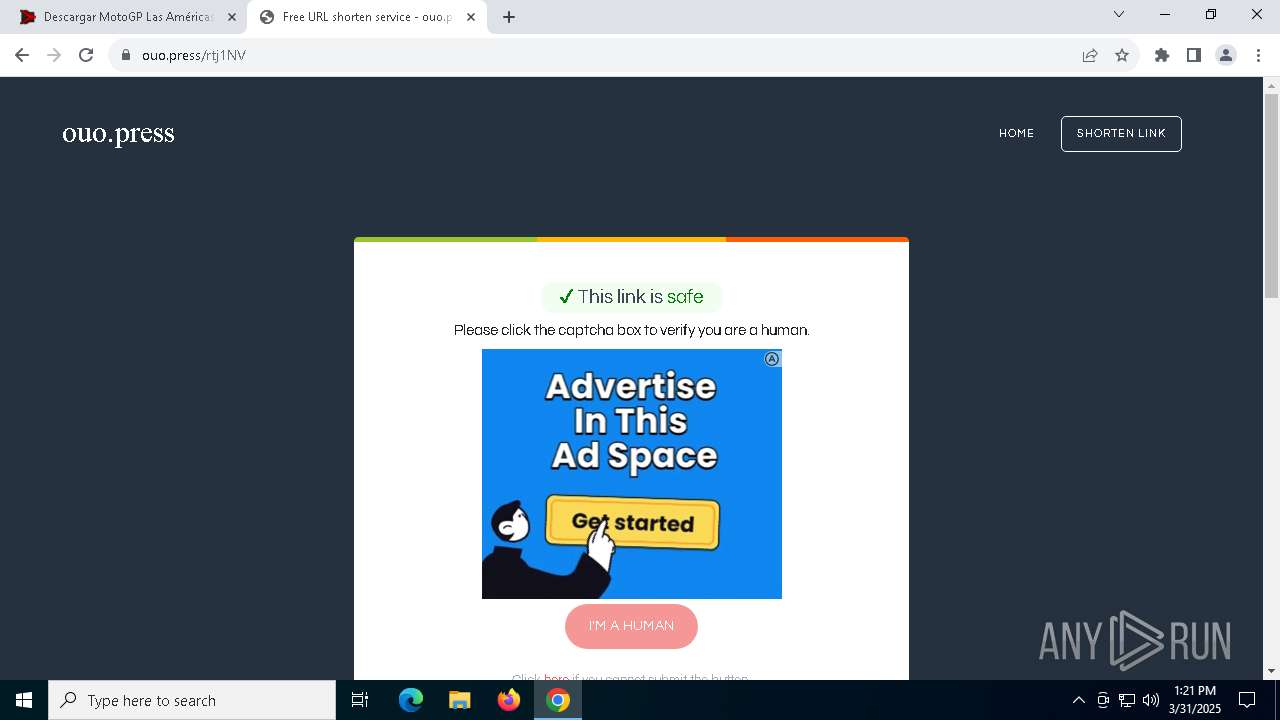Click the ouo.press site logo

click(x=119, y=133)
